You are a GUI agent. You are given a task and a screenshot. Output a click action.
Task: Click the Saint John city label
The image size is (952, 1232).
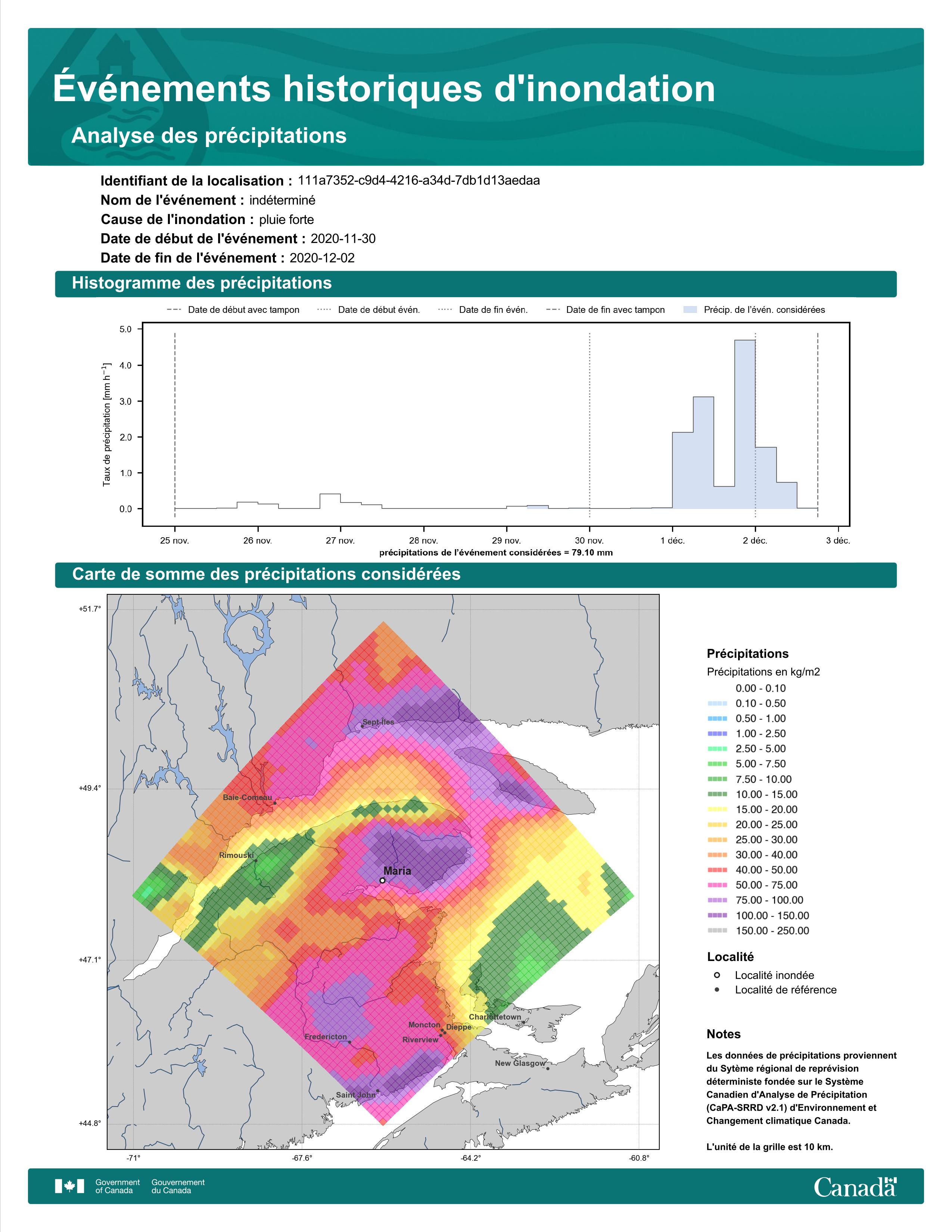[x=356, y=1095]
